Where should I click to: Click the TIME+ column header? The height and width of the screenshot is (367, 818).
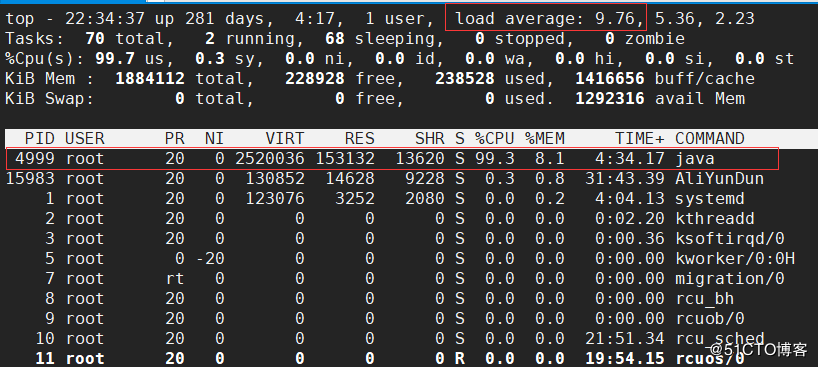[x=640, y=139]
